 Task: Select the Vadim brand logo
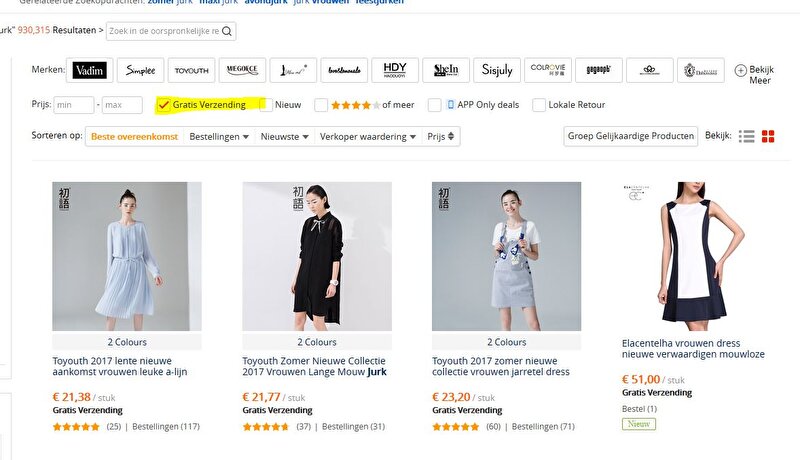90,70
